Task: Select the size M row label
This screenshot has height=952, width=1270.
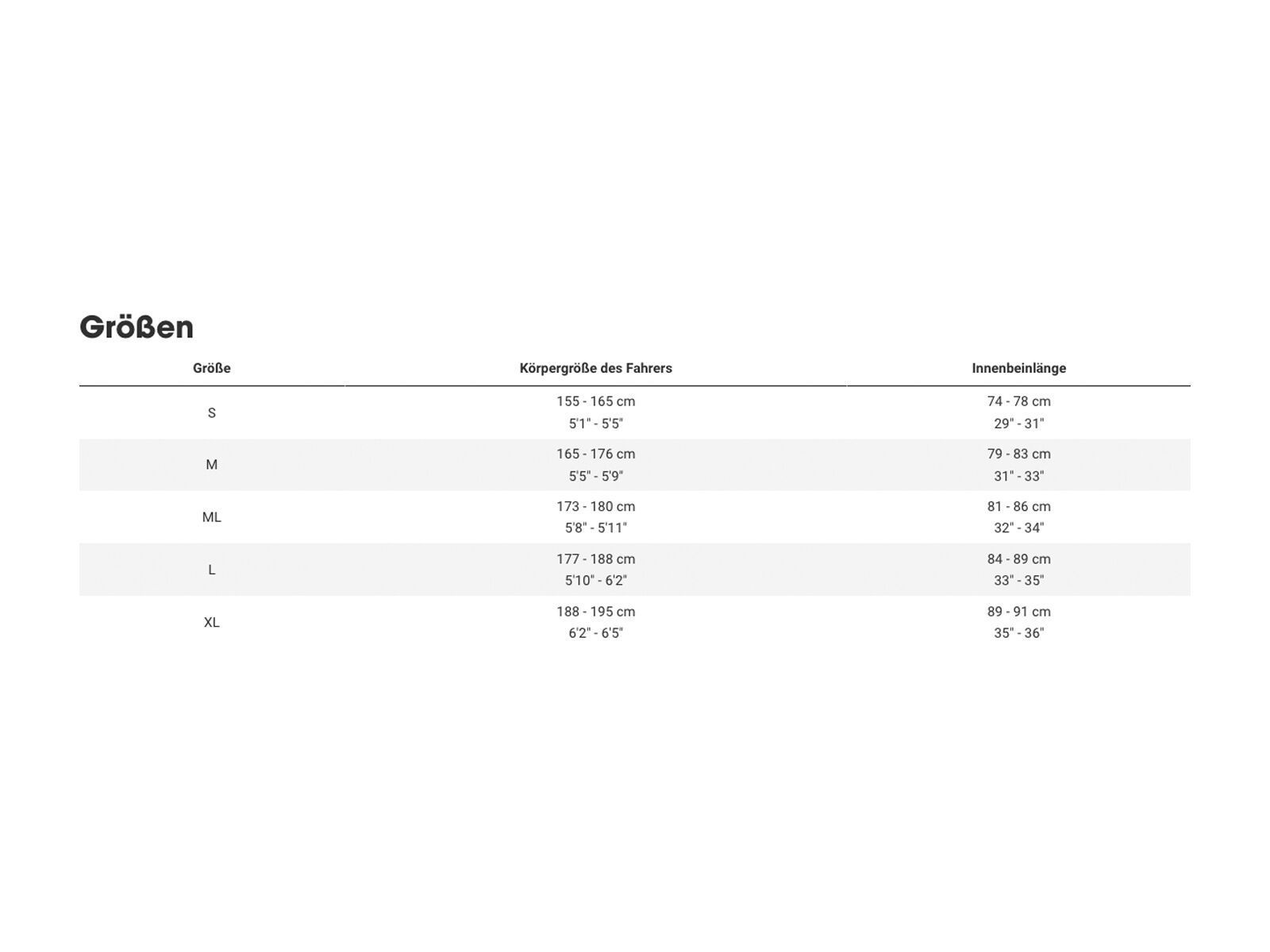Action: pos(211,465)
